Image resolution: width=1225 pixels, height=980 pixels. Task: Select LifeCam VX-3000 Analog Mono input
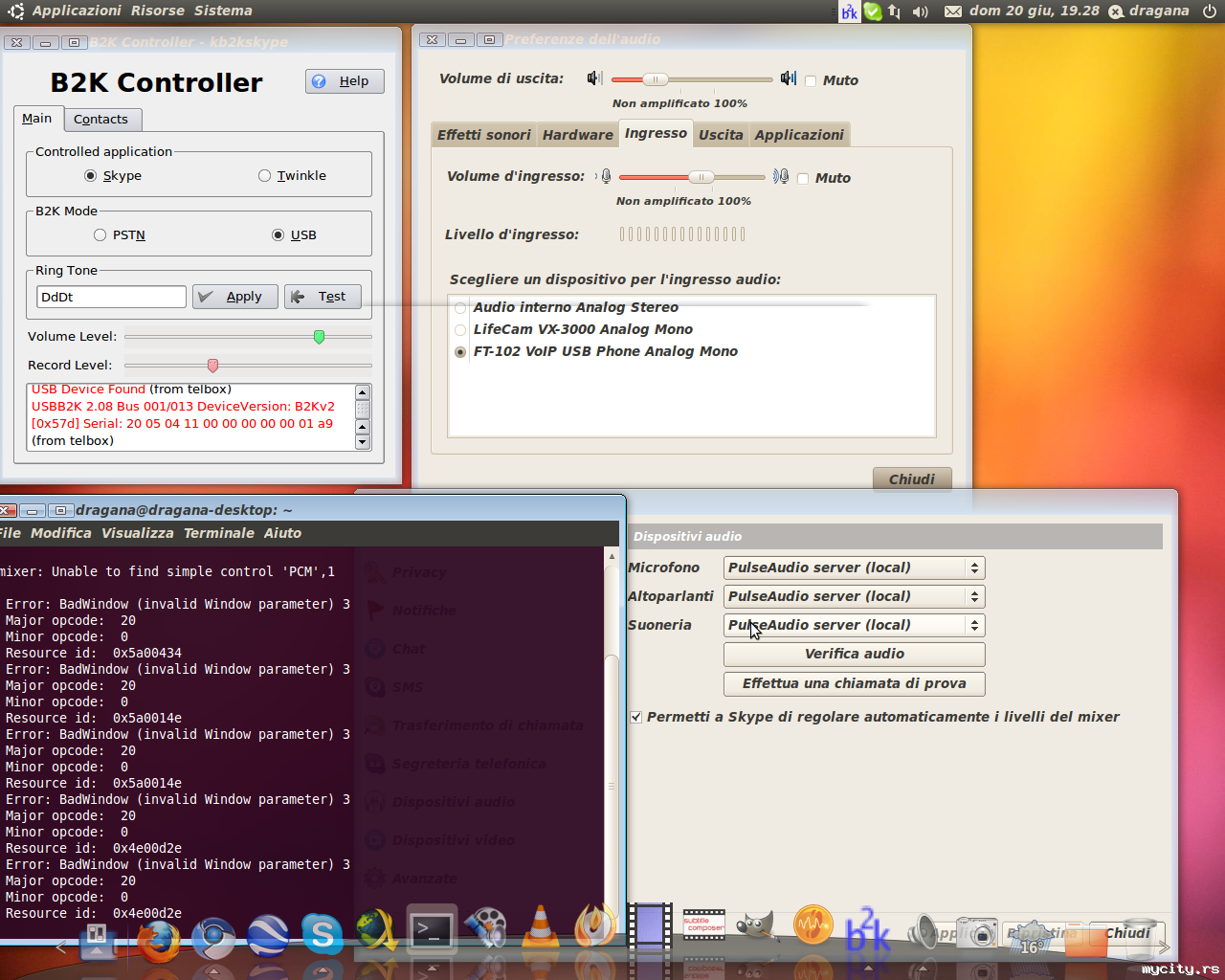pyautogui.click(x=461, y=330)
